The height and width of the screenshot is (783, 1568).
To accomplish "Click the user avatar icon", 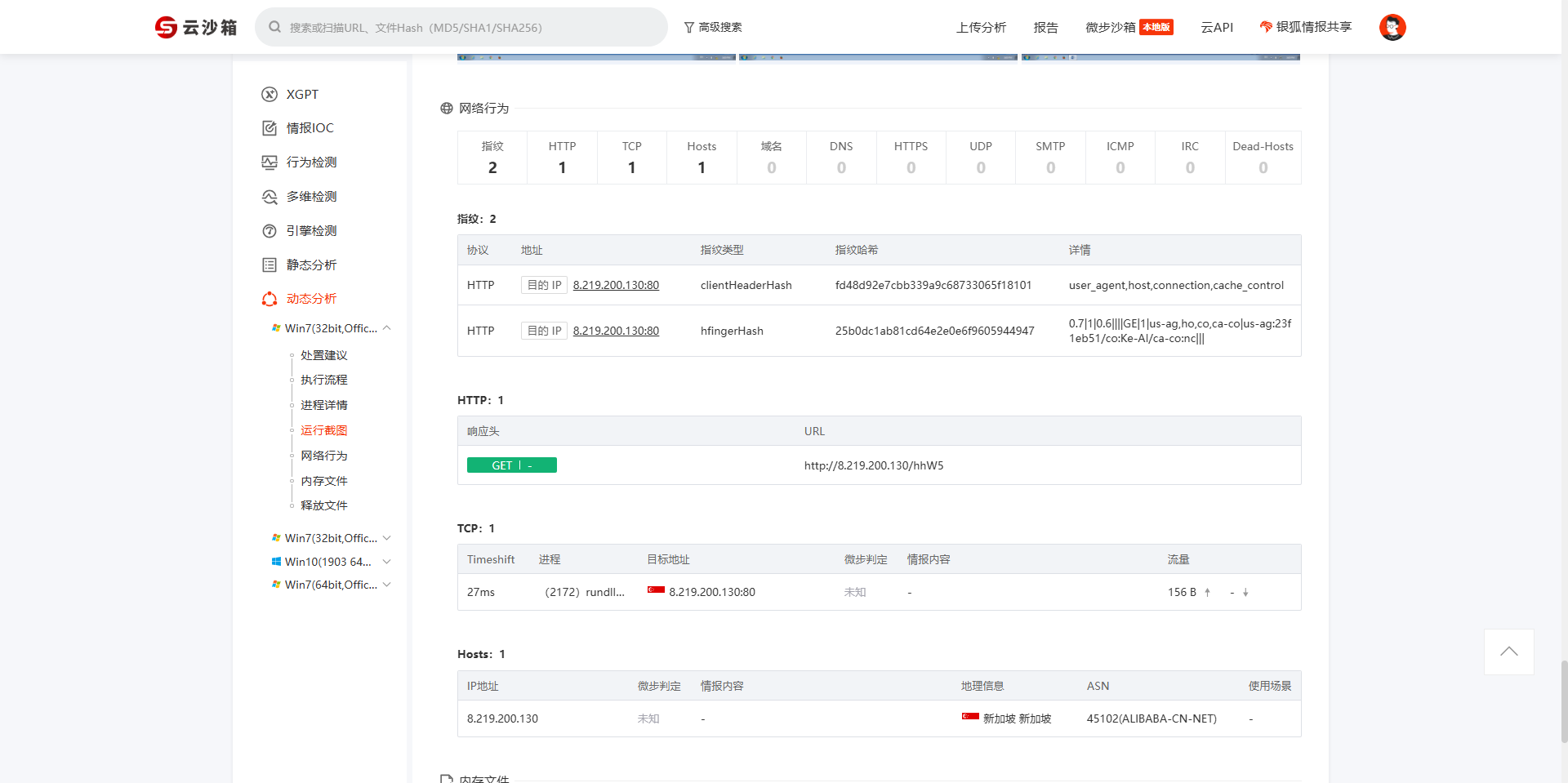I will tap(1392, 28).
